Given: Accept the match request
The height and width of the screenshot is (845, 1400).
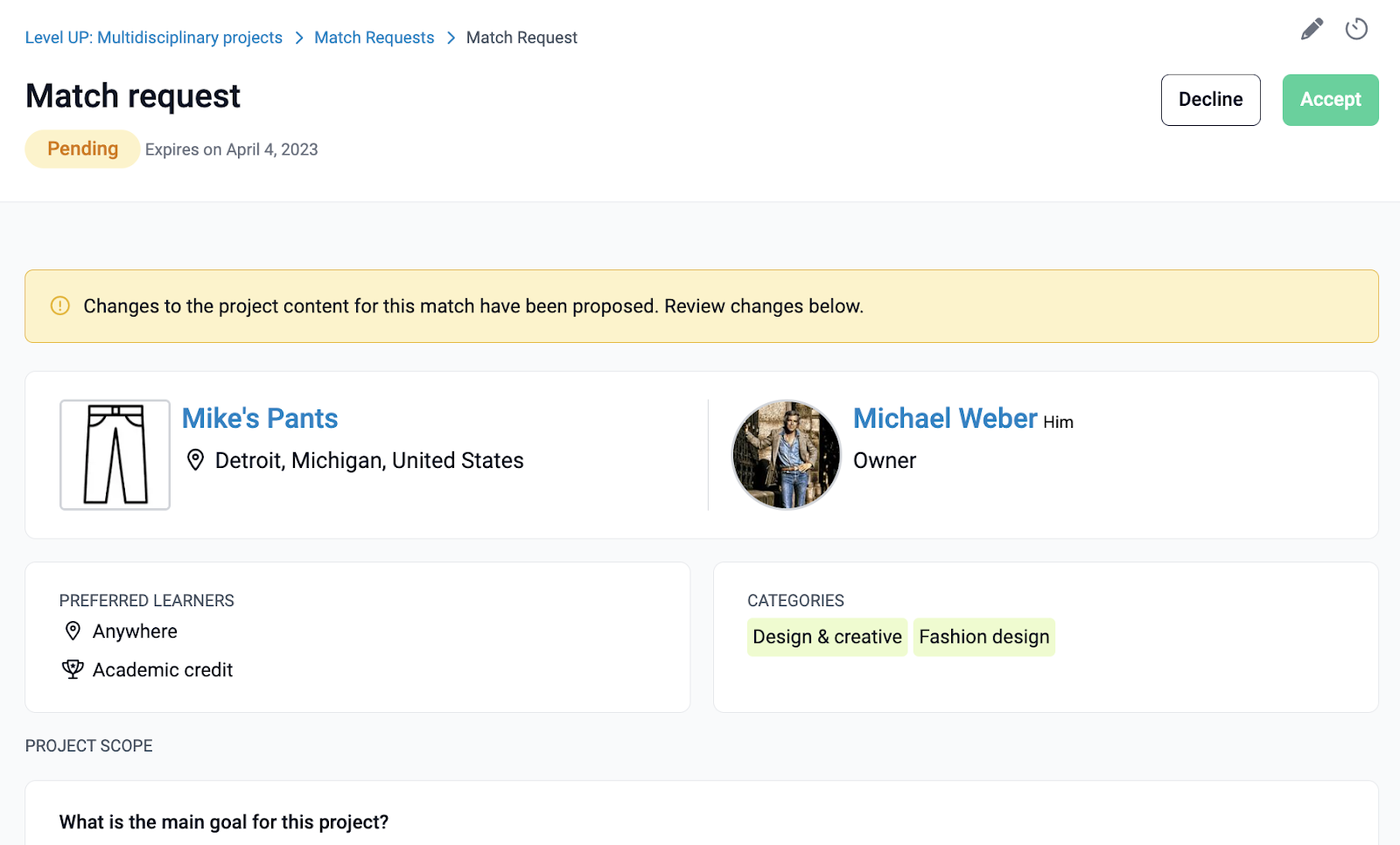Looking at the screenshot, I should tap(1330, 100).
